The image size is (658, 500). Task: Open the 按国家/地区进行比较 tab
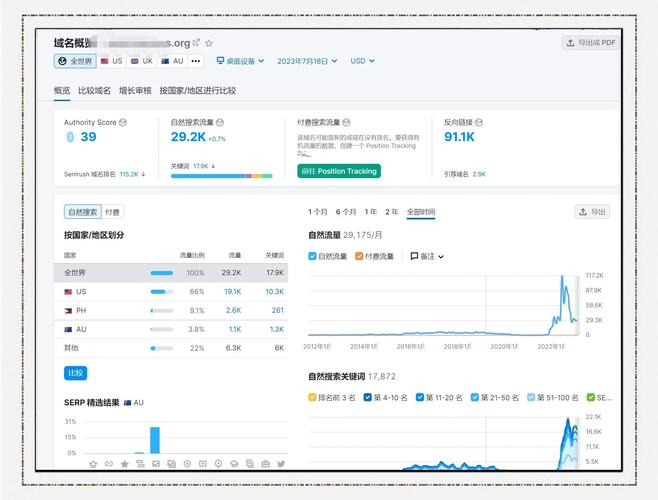(198, 91)
